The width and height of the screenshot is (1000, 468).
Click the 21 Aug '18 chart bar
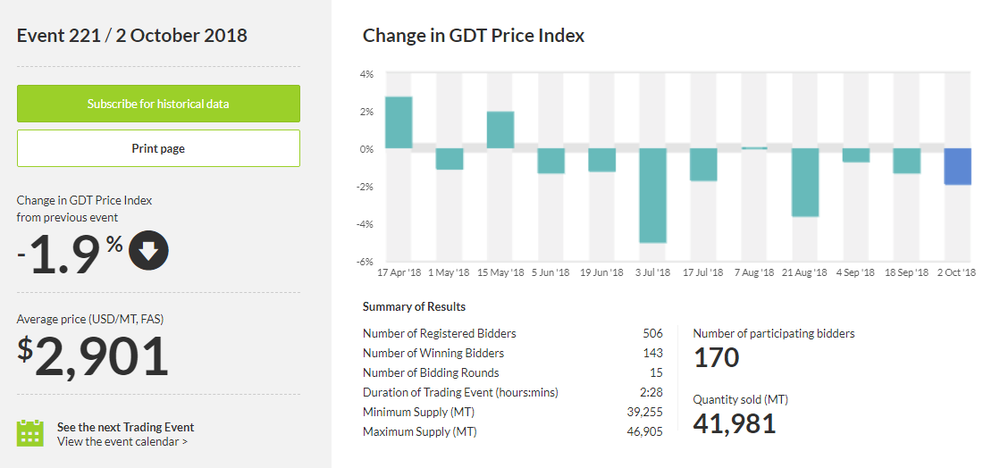click(x=806, y=182)
